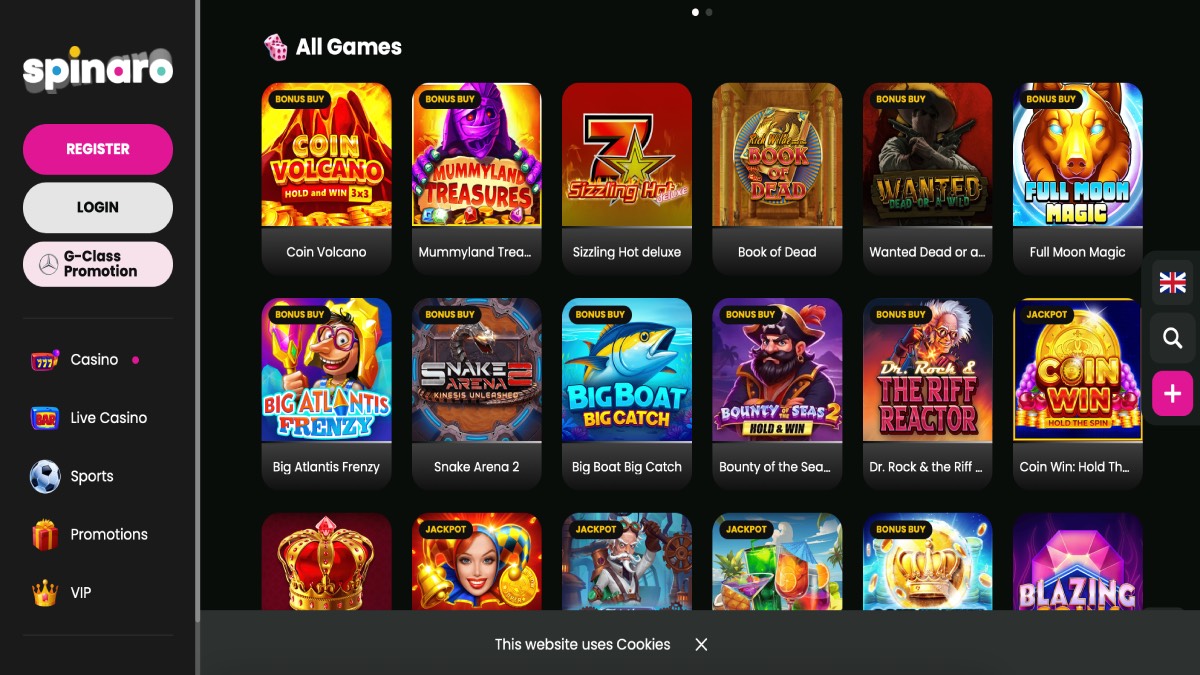The height and width of the screenshot is (675, 1200).
Task: Click the Register button
Action: coord(98,149)
